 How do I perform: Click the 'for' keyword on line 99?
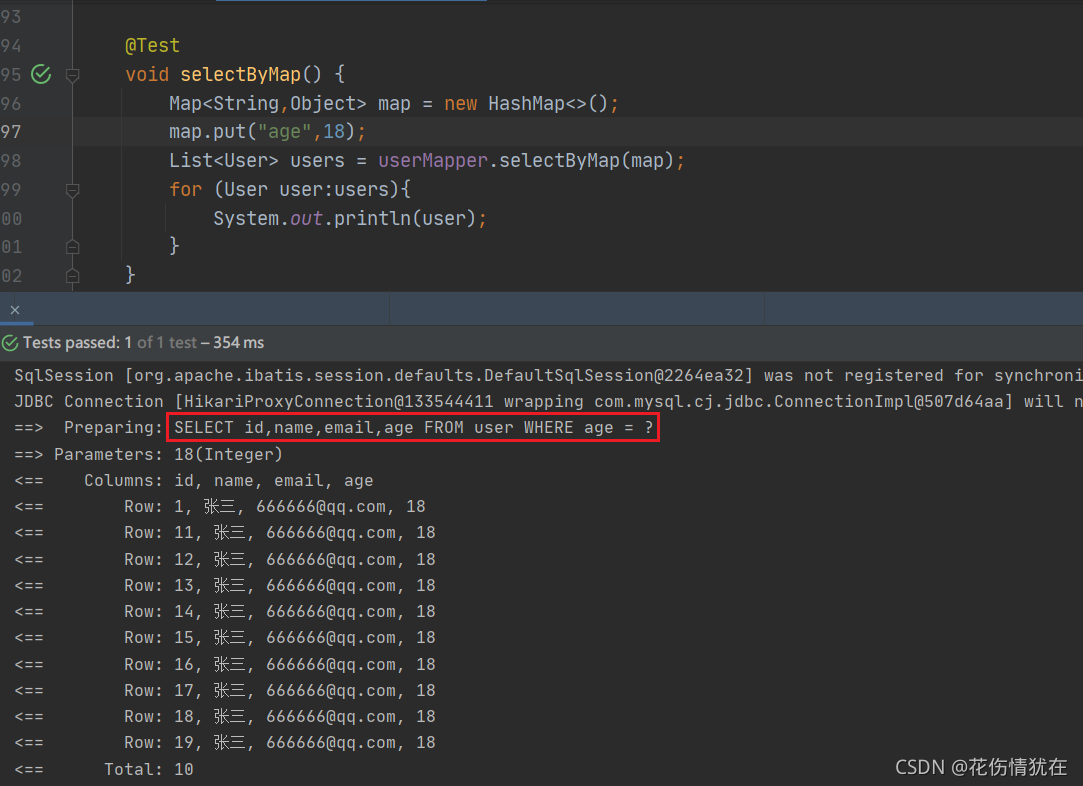[x=186, y=190]
